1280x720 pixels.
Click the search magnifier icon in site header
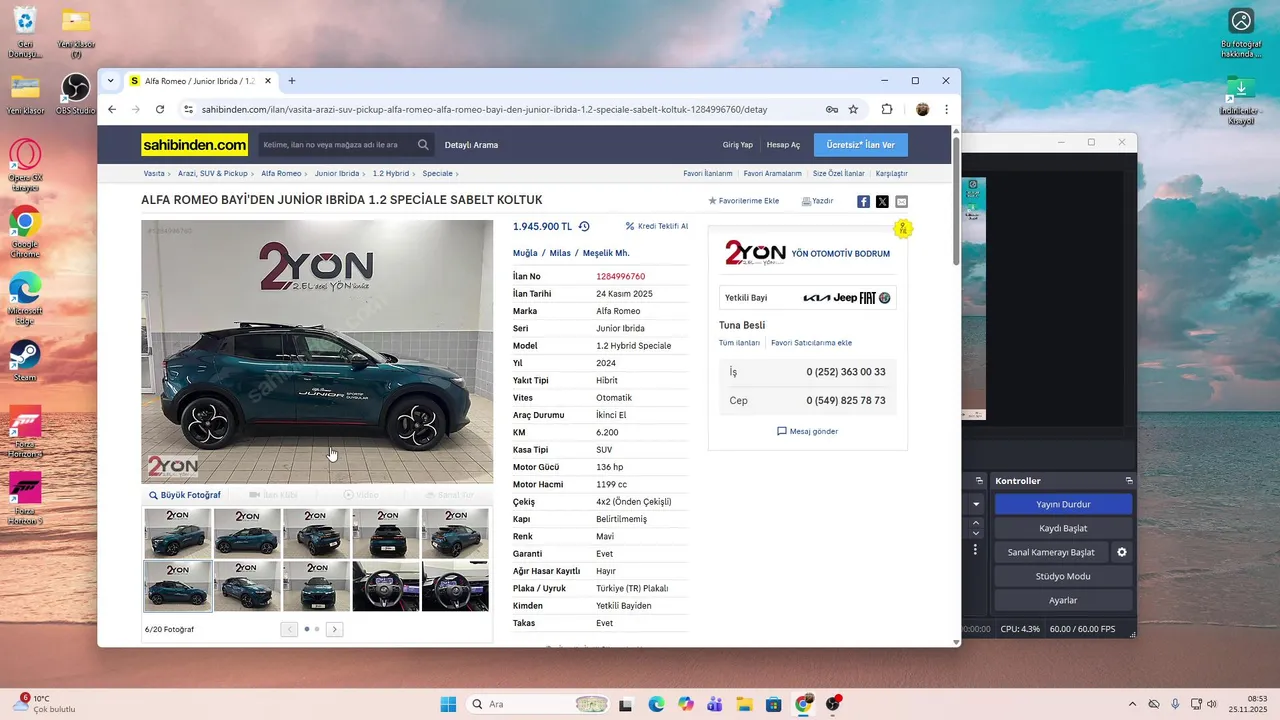tap(424, 145)
